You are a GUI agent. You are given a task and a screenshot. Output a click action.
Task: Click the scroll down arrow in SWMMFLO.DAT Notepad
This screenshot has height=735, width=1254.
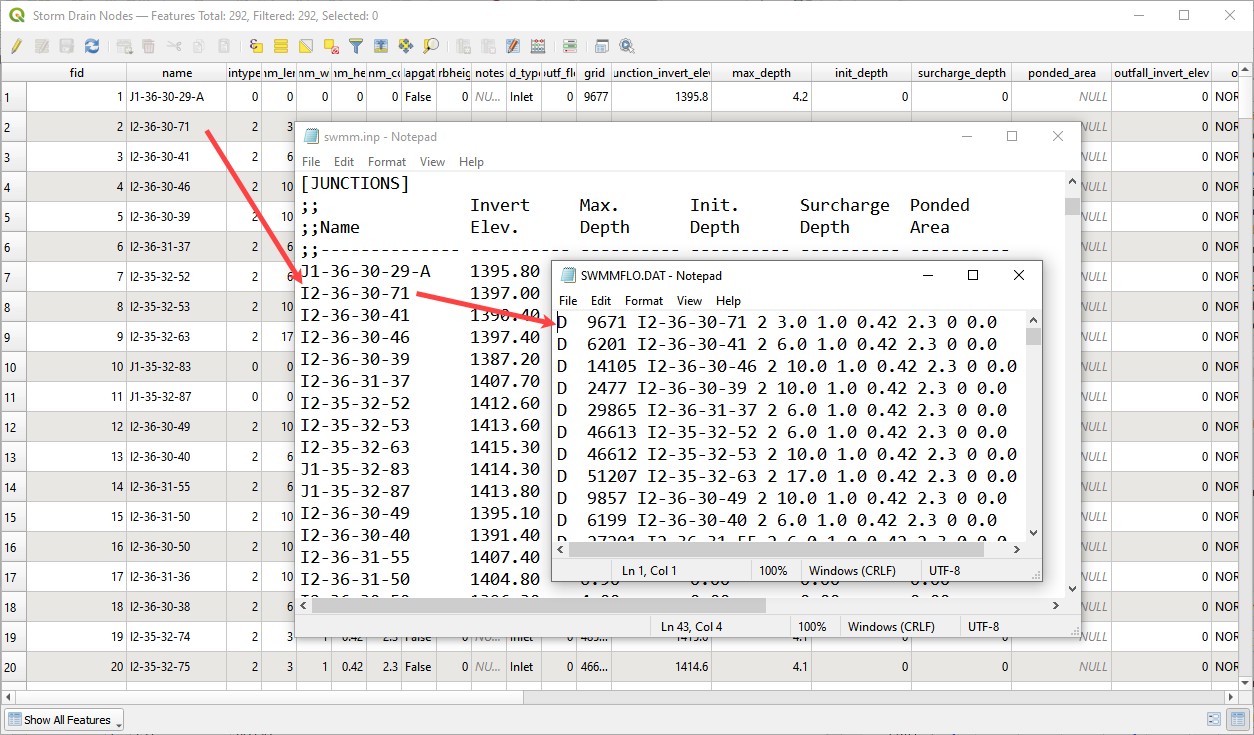click(1034, 533)
